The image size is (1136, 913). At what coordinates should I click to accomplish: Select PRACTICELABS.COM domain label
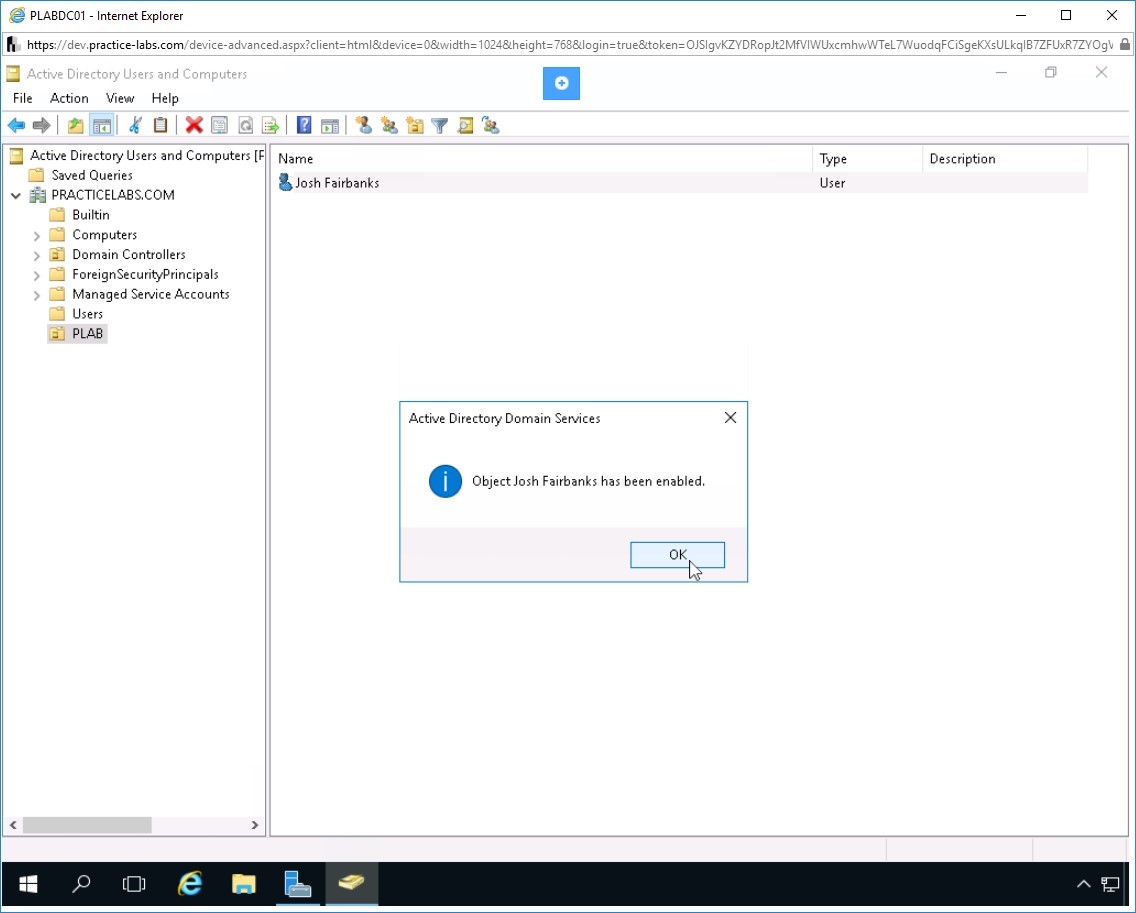tap(112, 195)
